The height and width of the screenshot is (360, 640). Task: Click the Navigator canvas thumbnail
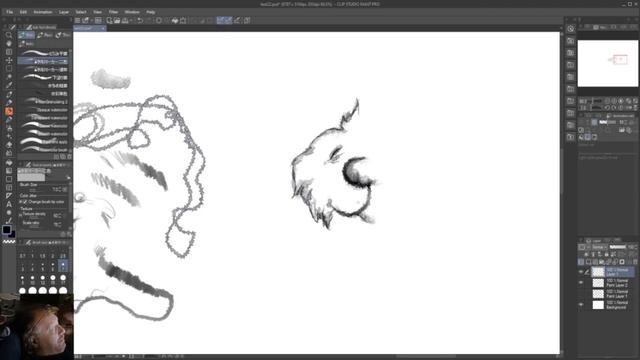[x=608, y=63]
